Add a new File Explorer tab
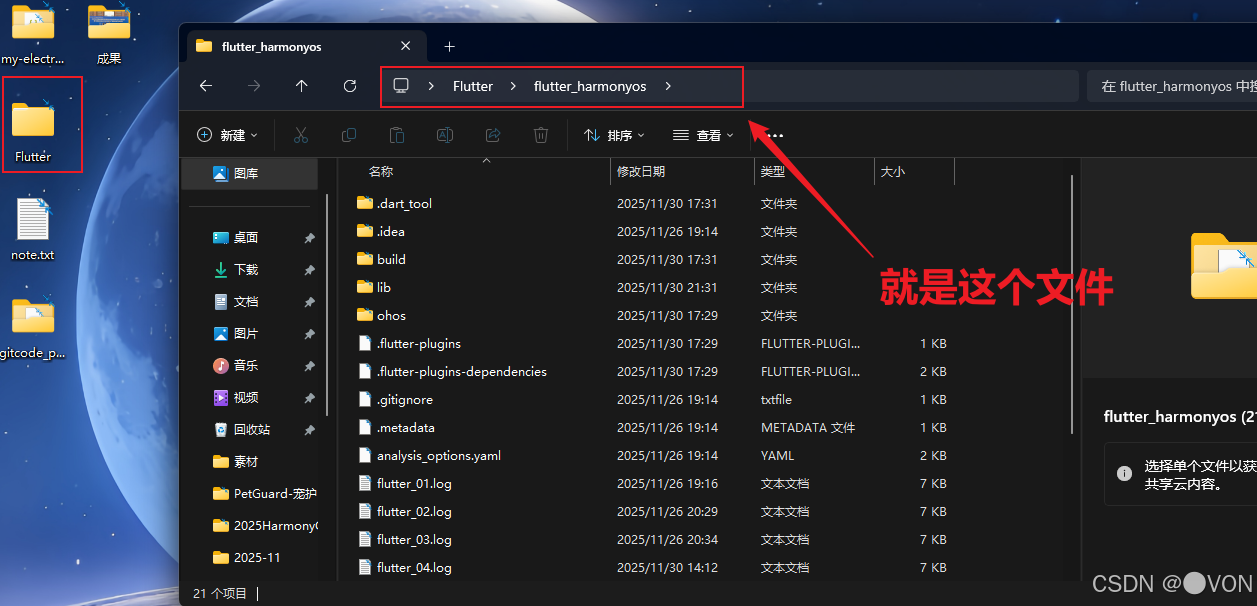 click(x=449, y=46)
